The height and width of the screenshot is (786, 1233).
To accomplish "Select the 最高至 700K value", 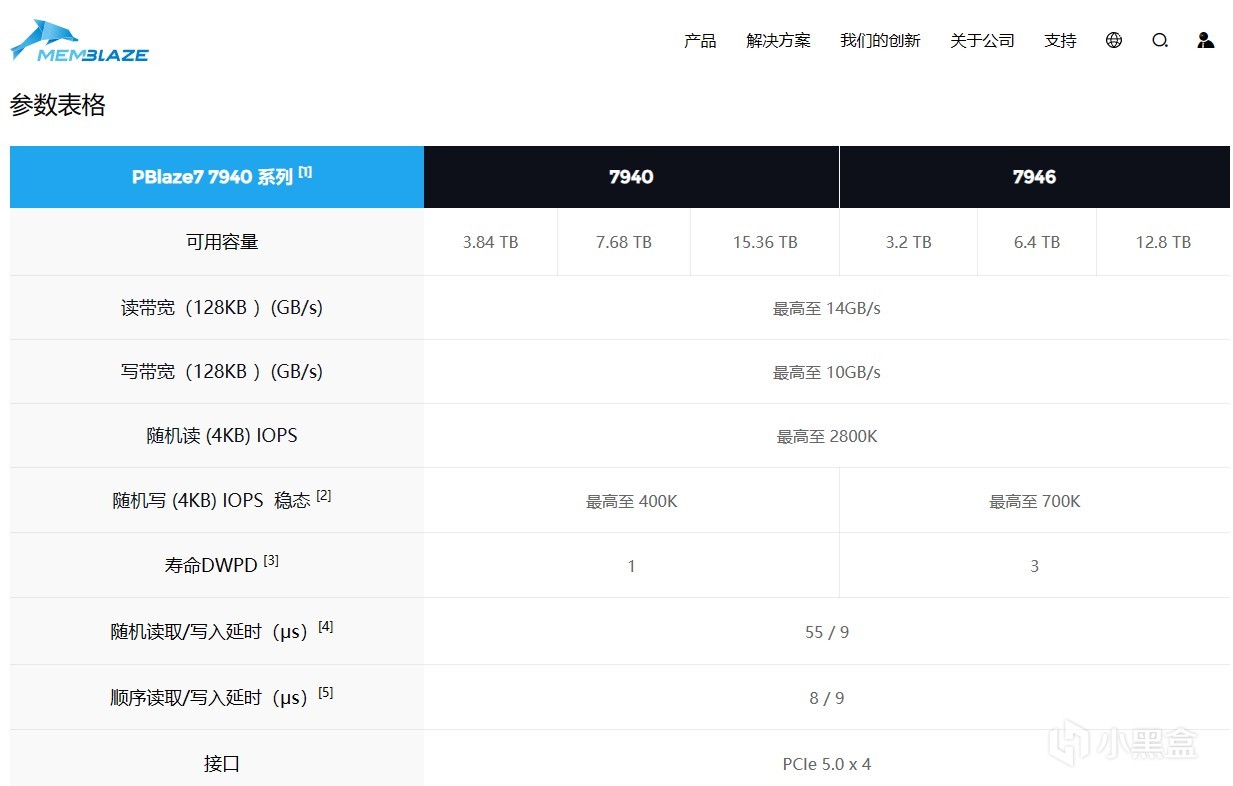I will (1034, 502).
